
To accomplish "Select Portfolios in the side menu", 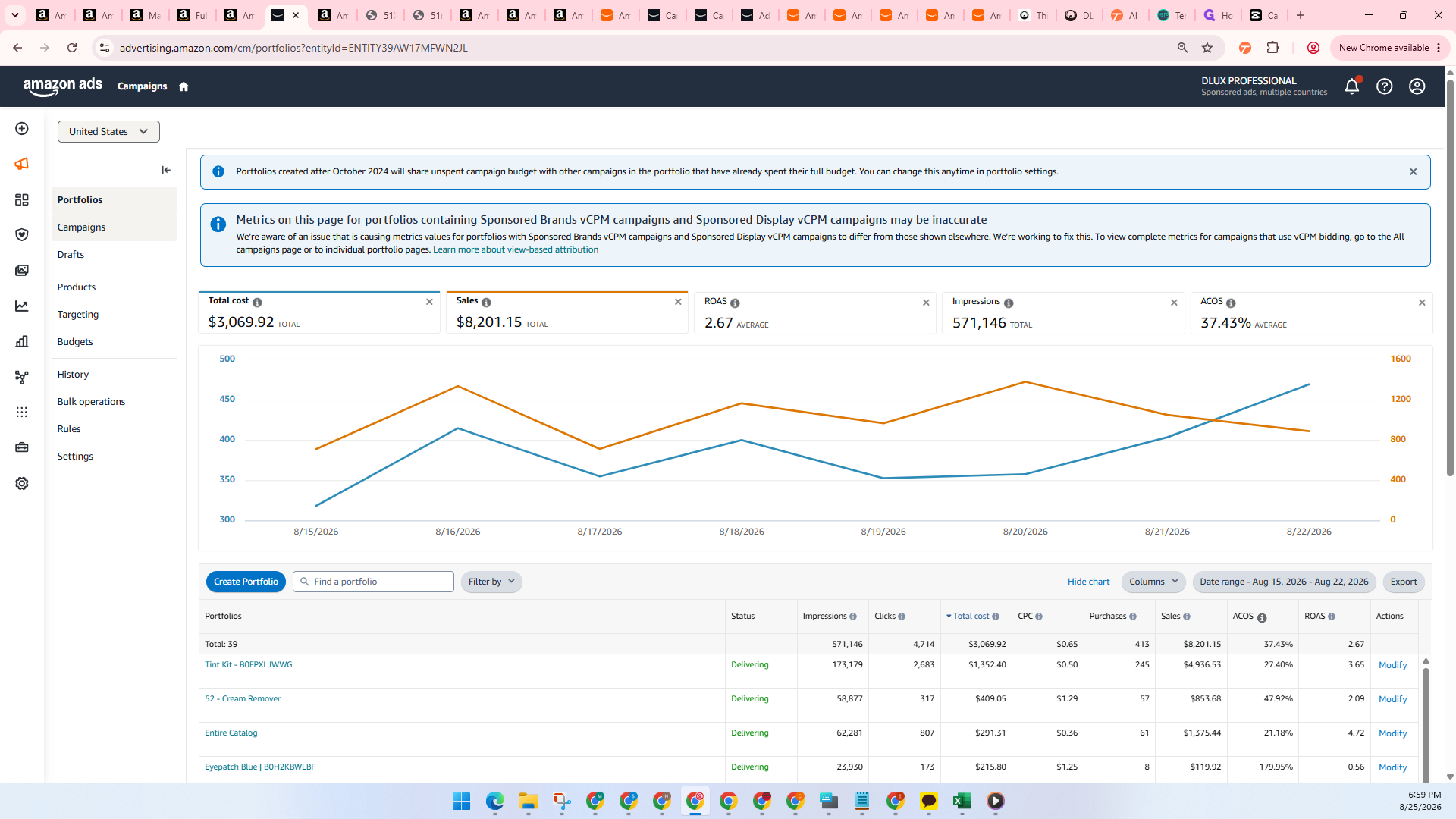I will (115, 200).
